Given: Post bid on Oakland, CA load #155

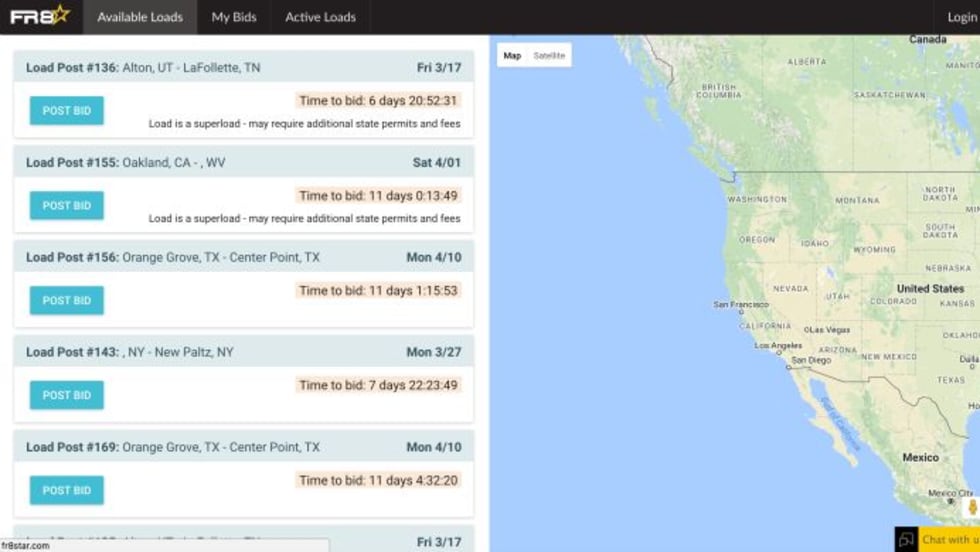Looking at the screenshot, I should (67, 206).
